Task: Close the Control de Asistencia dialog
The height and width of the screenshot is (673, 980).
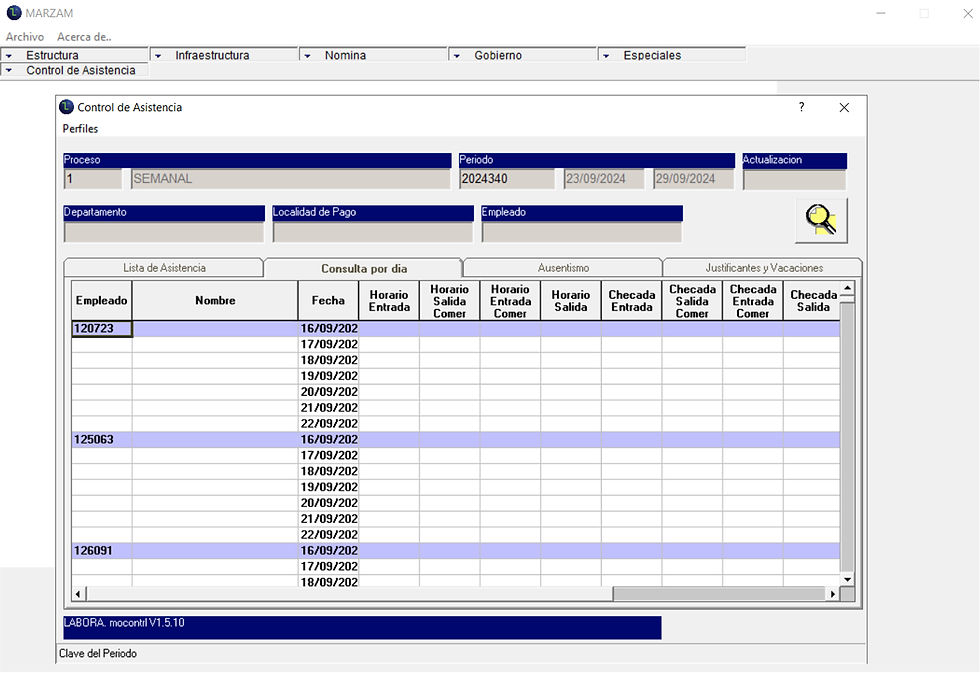Action: click(844, 107)
